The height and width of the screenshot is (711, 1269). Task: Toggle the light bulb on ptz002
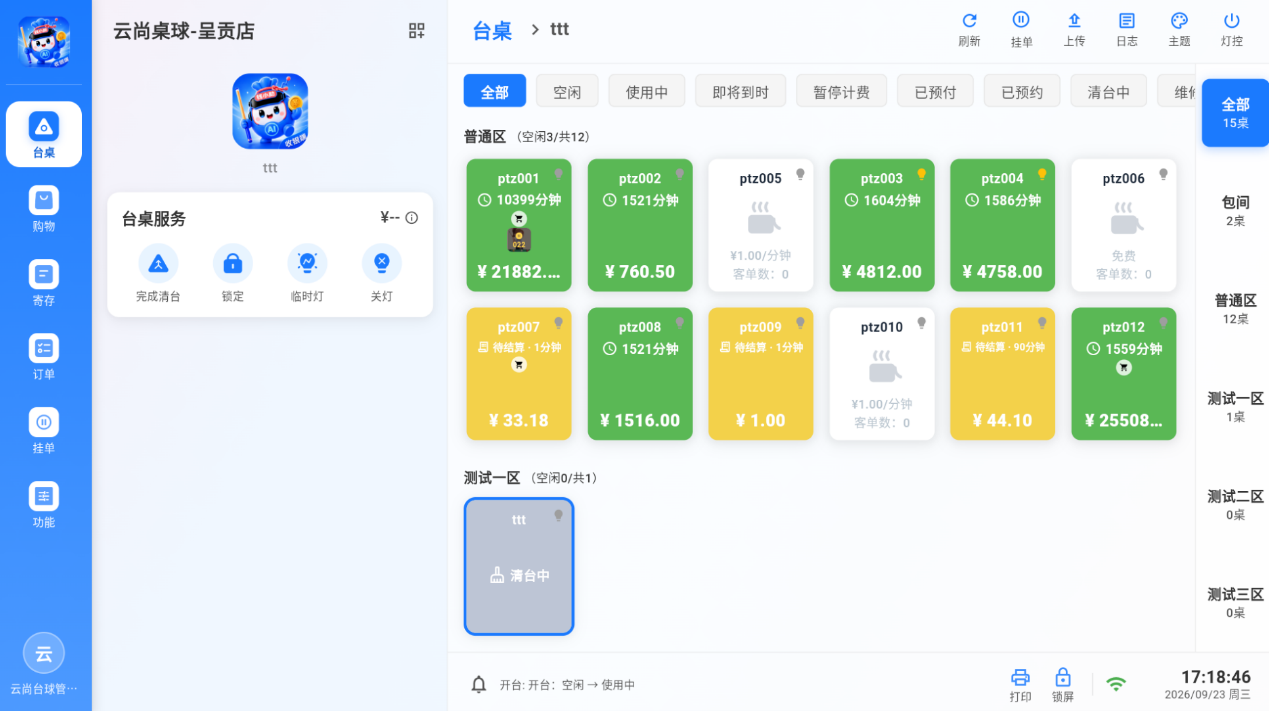(x=679, y=174)
